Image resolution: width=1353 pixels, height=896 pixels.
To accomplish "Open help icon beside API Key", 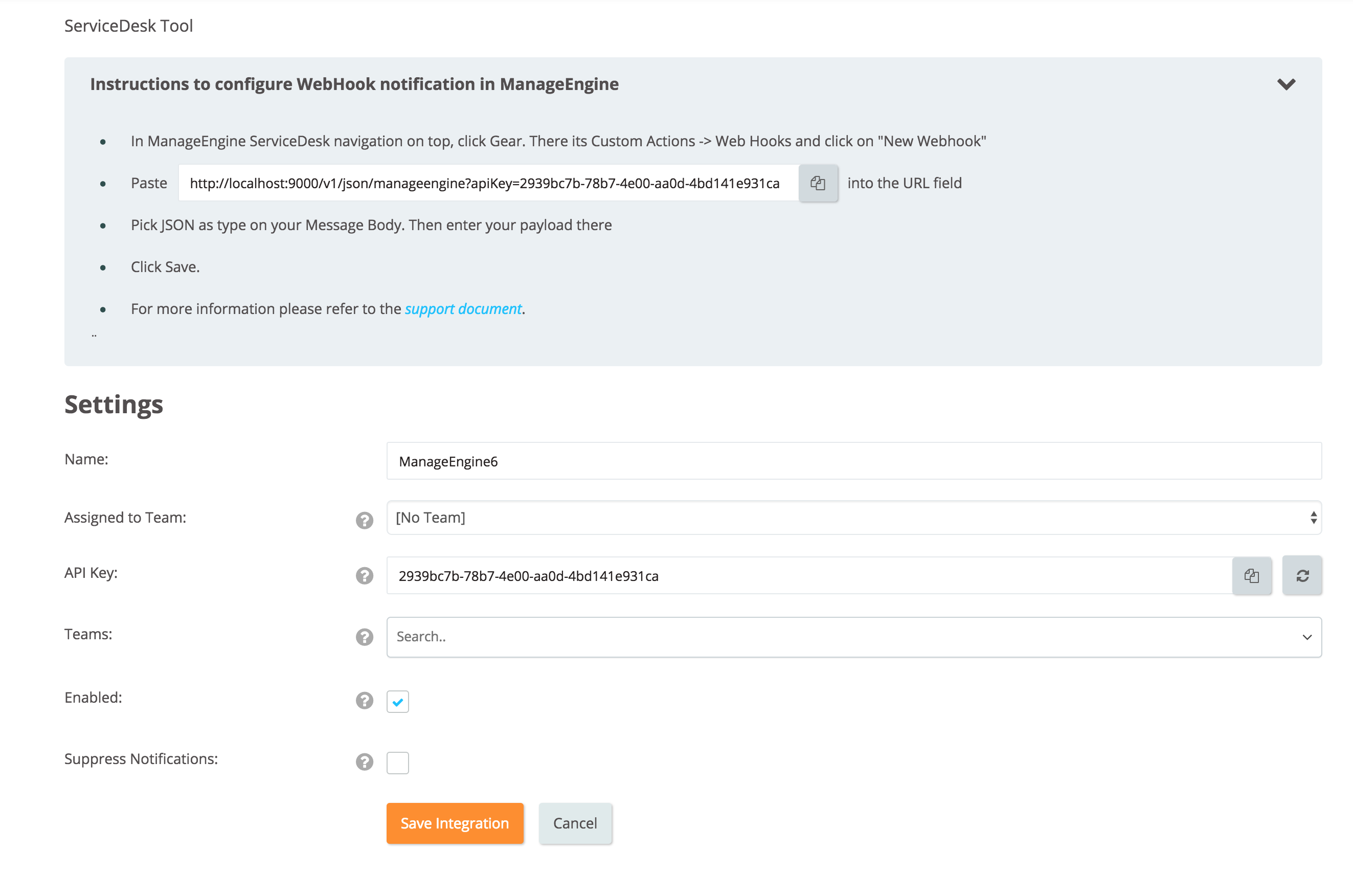I will [365, 575].
